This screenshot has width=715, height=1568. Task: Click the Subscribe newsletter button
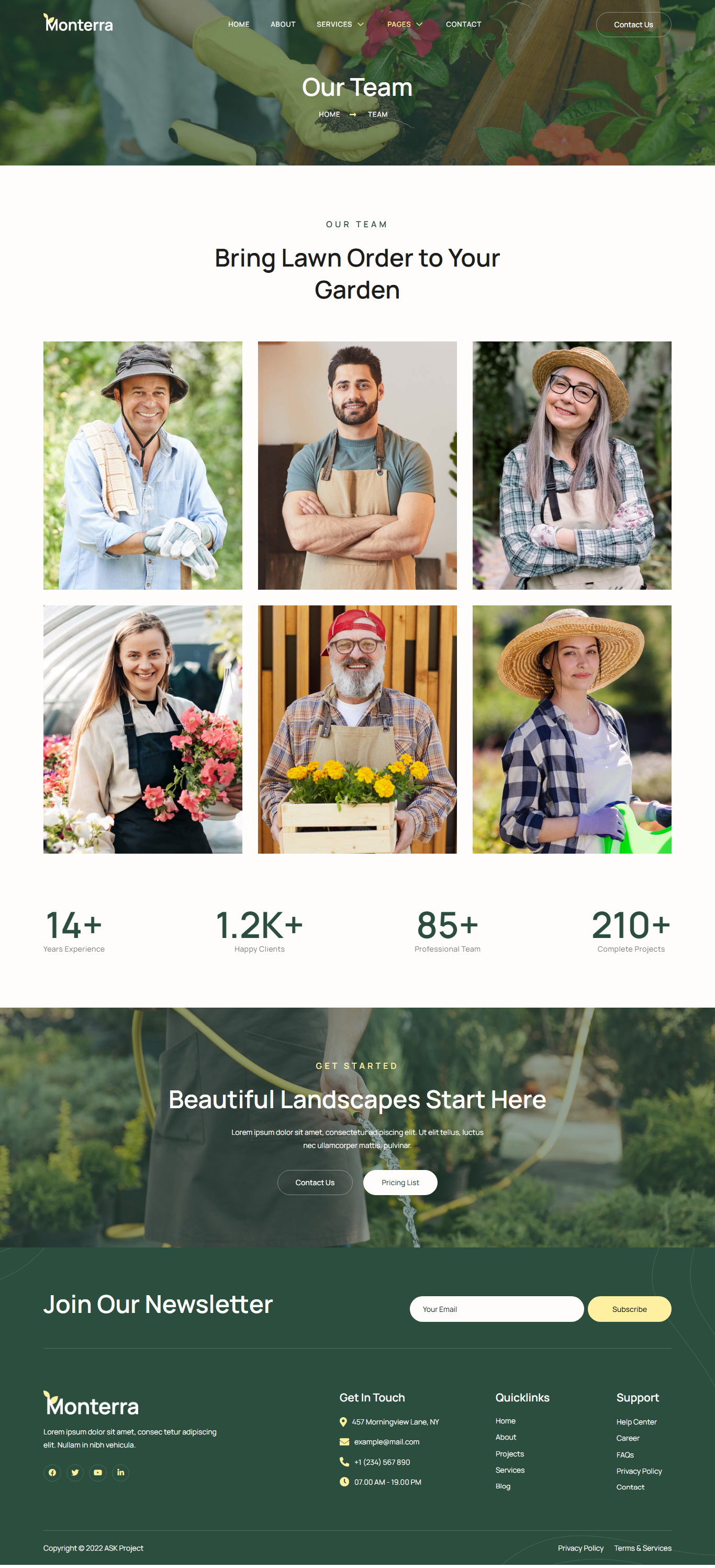pyautogui.click(x=629, y=1309)
